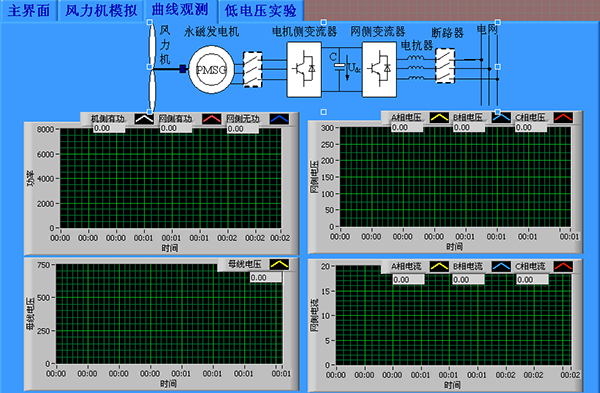This screenshot has width=600, height=393.
Task: Click the PMSG generator symbol
Action: coord(211,70)
